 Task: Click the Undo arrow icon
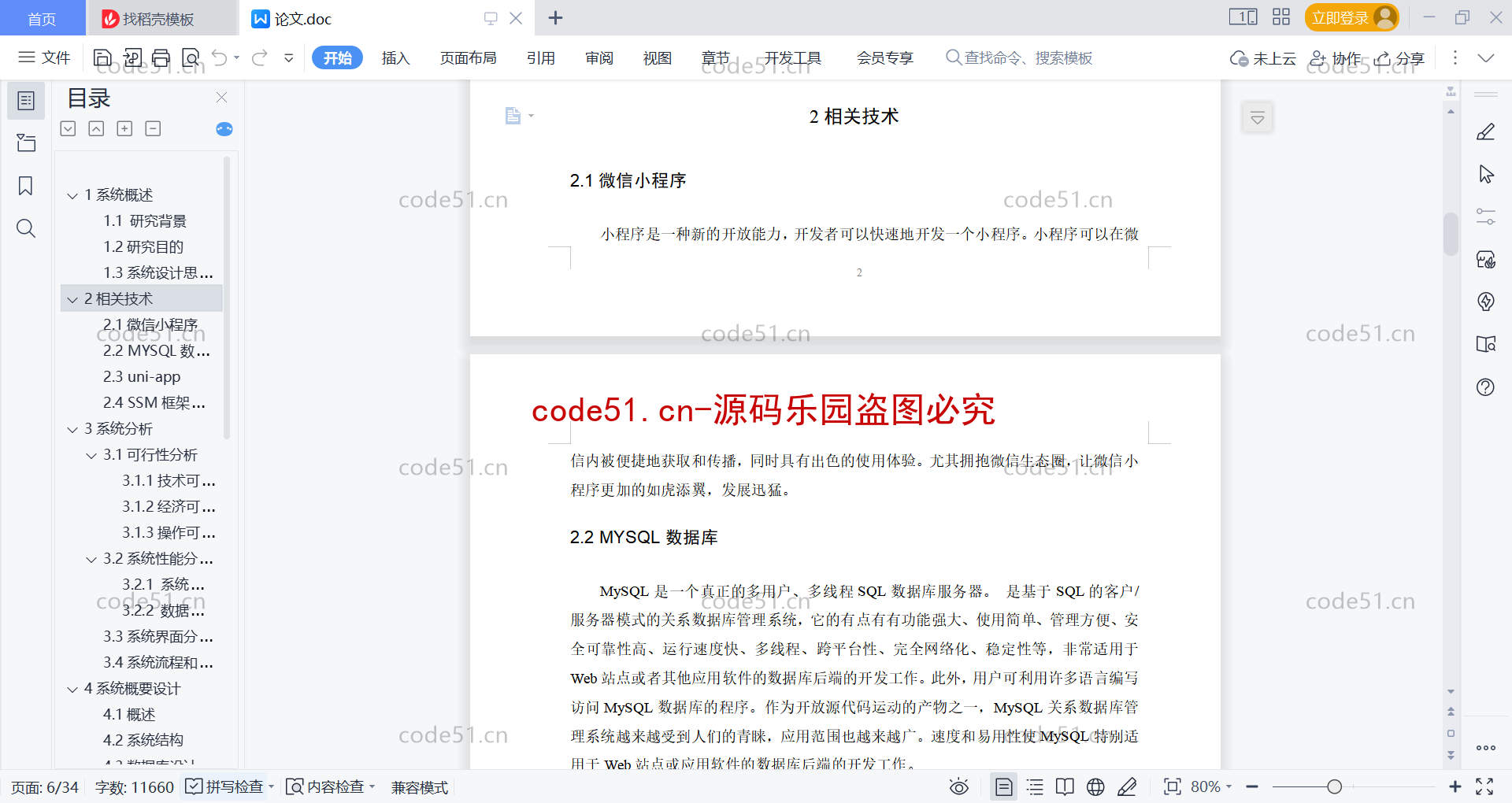click(220, 57)
